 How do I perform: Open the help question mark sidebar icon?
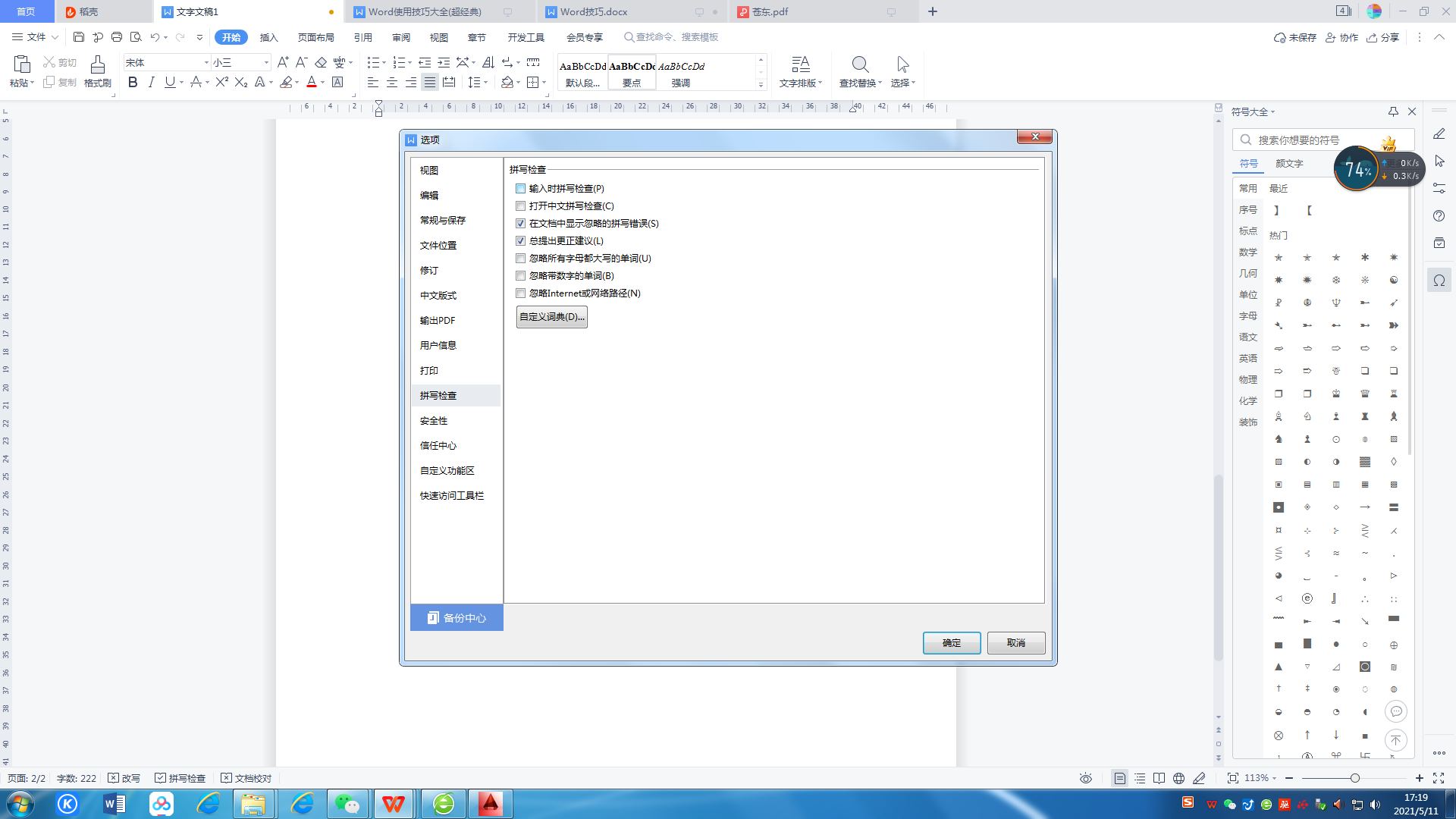(x=1439, y=216)
